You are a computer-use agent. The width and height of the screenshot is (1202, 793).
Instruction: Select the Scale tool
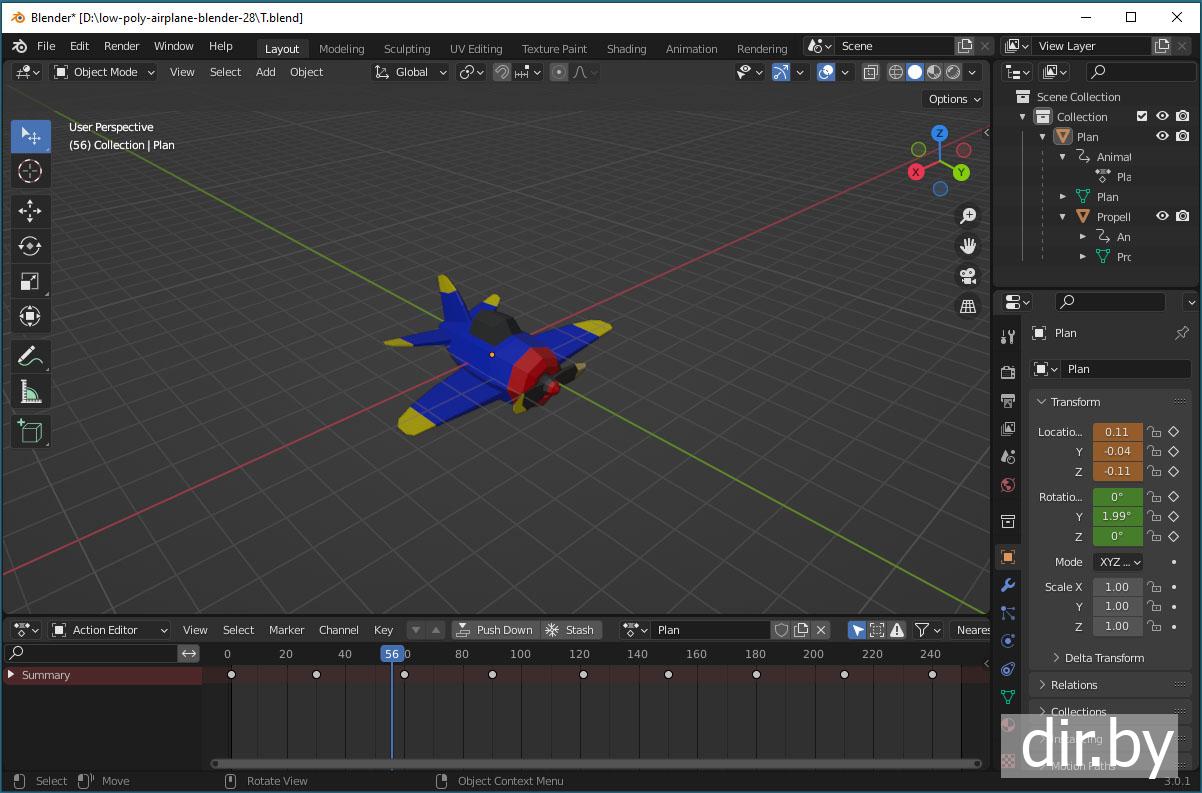pyautogui.click(x=30, y=281)
